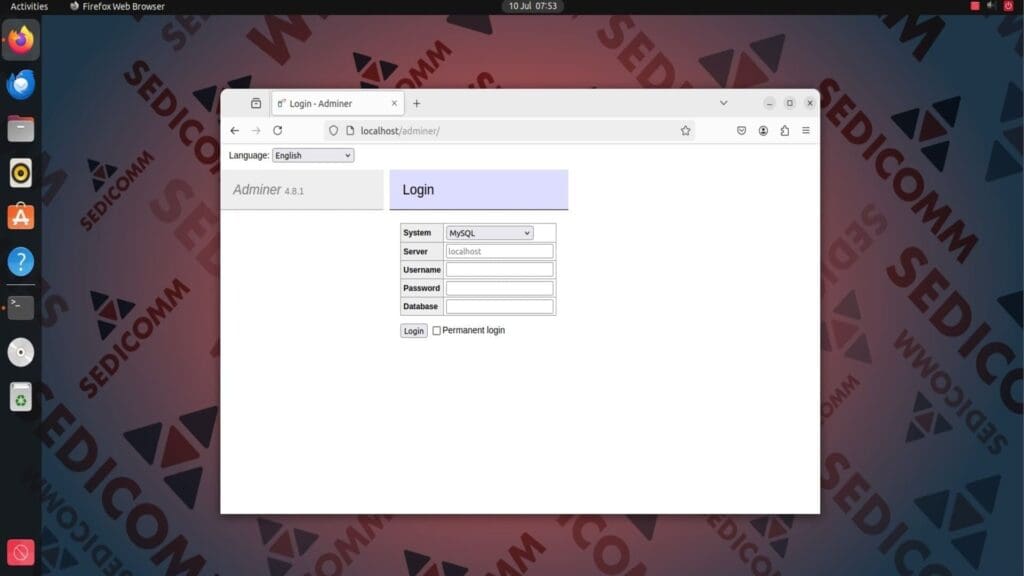Image resolution: width=1024 pixels, height=576 pixels.
Task: Click the tracking protection shield in address bar
Action: pos(333,130)
